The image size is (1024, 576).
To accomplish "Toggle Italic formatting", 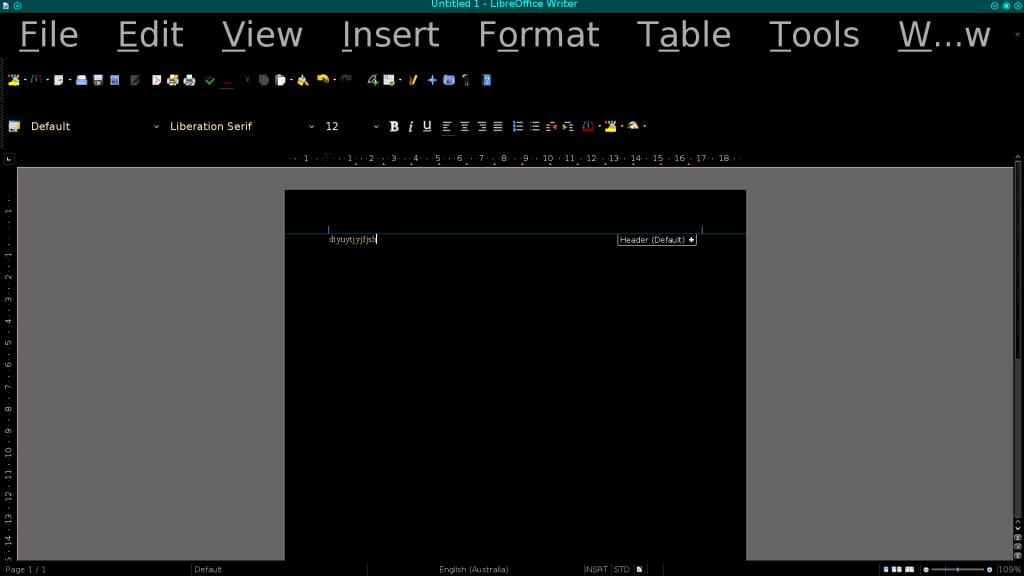I will tap(410, 127).
